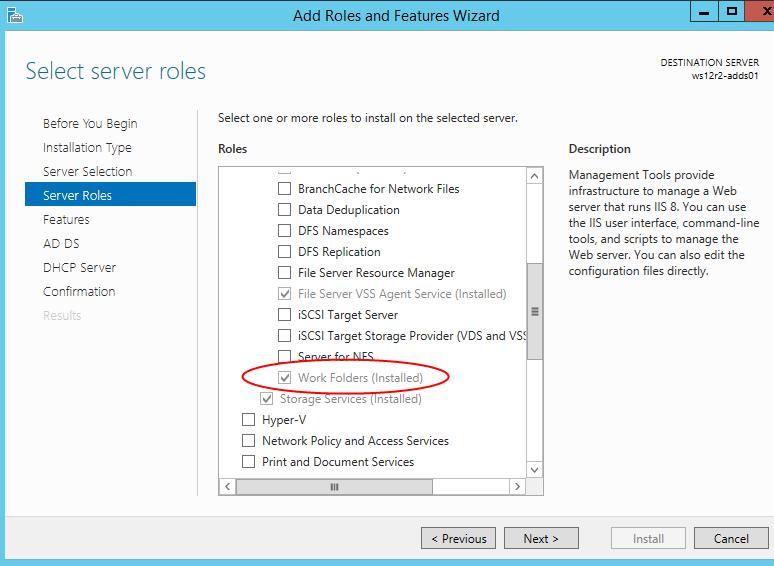Click the Next button
Viewport: 774px width, 566px height.
[541, 538]
